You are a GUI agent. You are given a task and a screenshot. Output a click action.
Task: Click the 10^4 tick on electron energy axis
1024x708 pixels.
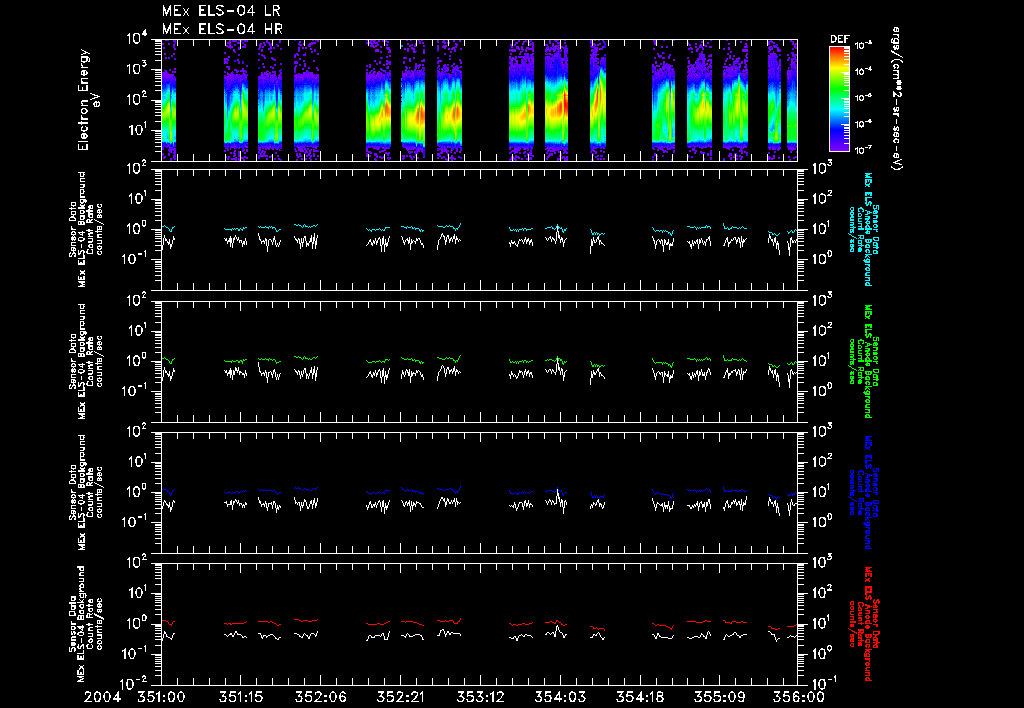point(137,39)
